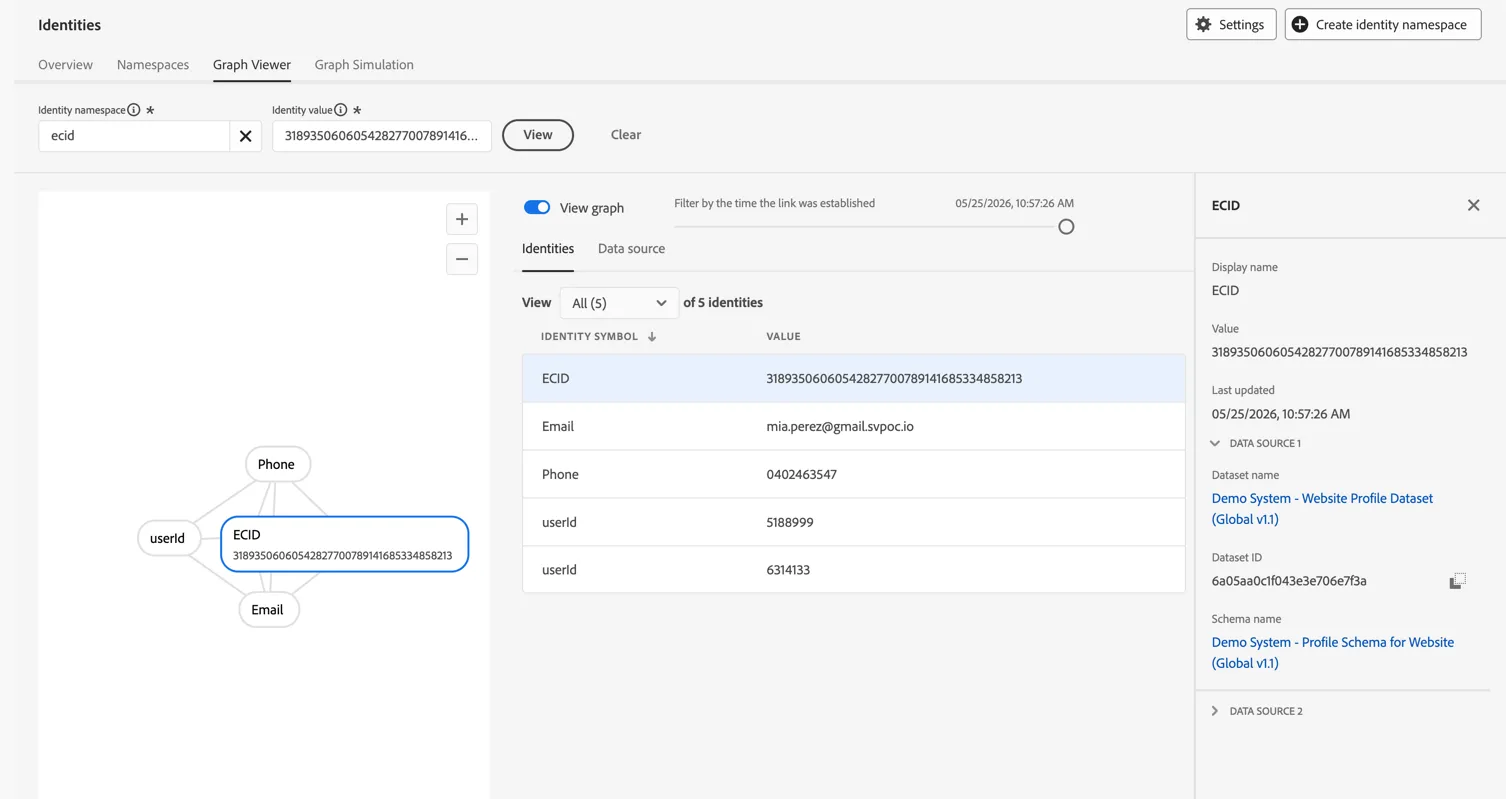Toggle the View graph switch off
Screen dimensions: 1506x799
537,207
